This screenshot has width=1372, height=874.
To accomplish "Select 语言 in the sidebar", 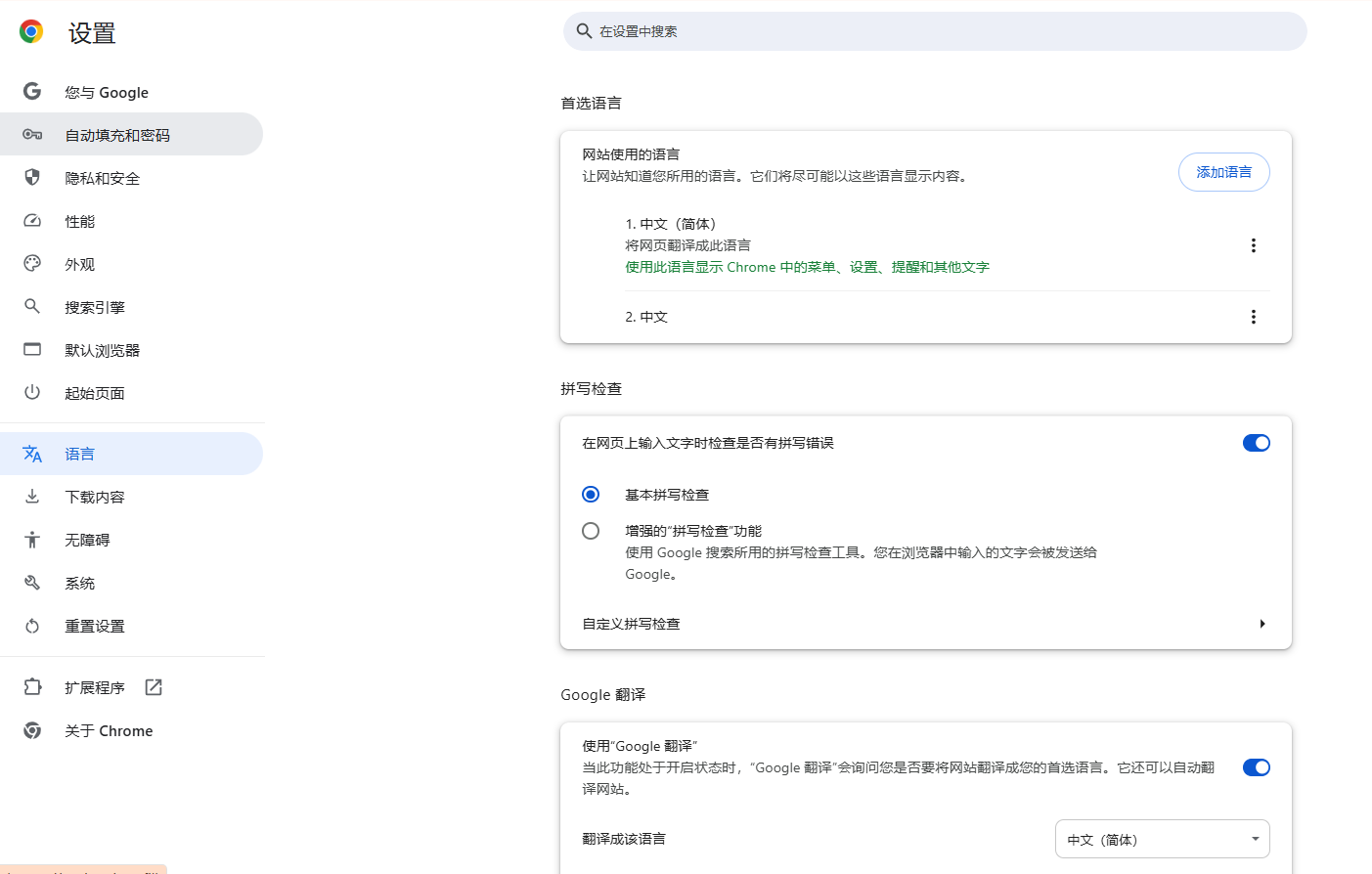I will click(x=131, y=454).
